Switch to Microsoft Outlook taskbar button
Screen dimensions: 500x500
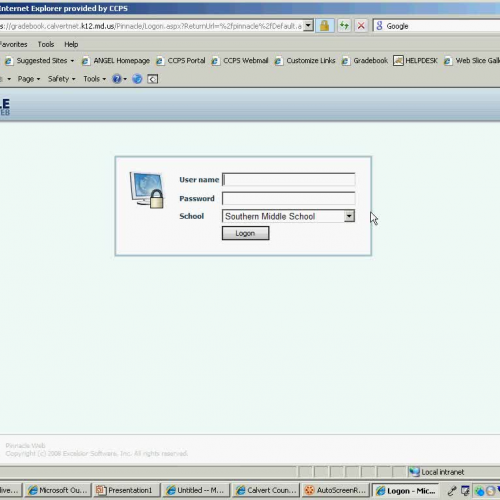[58, 490]
